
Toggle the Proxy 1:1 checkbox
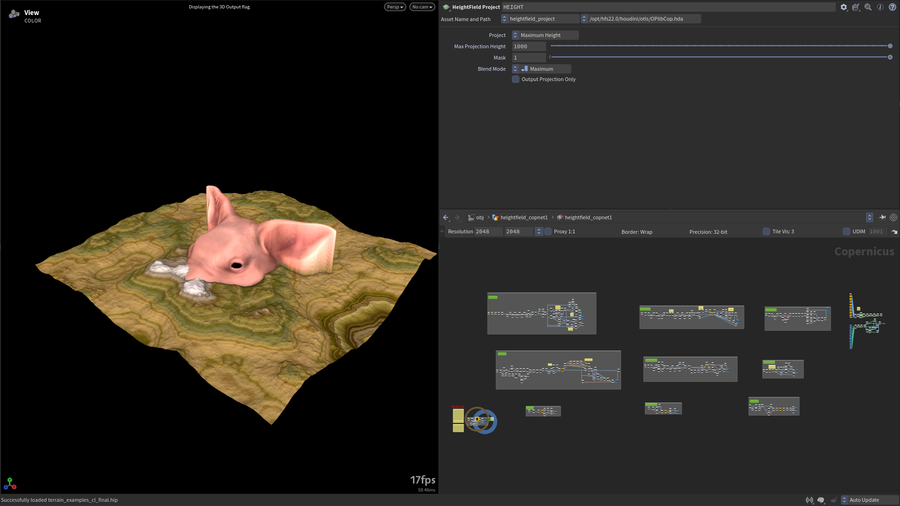[548, 232]
